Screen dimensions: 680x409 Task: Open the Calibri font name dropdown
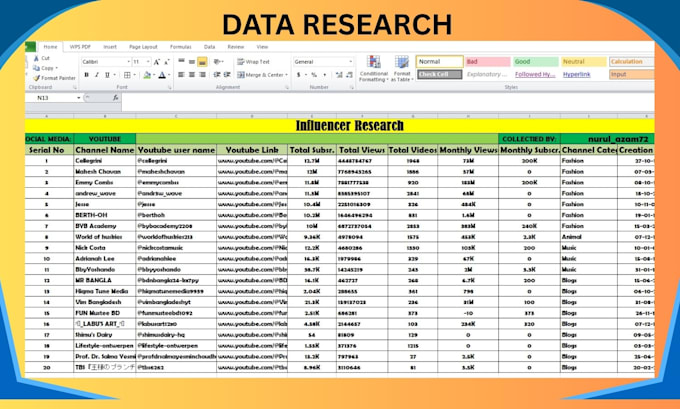point(128,62)
